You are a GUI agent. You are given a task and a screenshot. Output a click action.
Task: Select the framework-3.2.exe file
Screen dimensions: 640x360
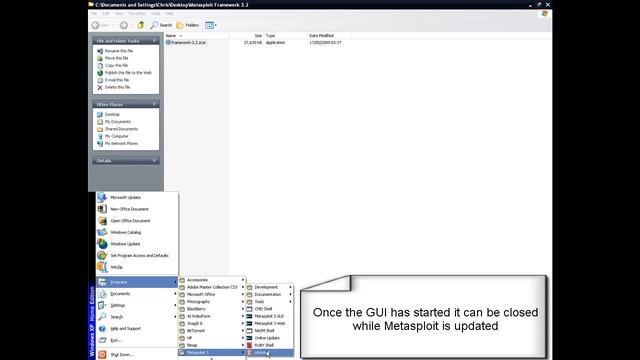186,42
